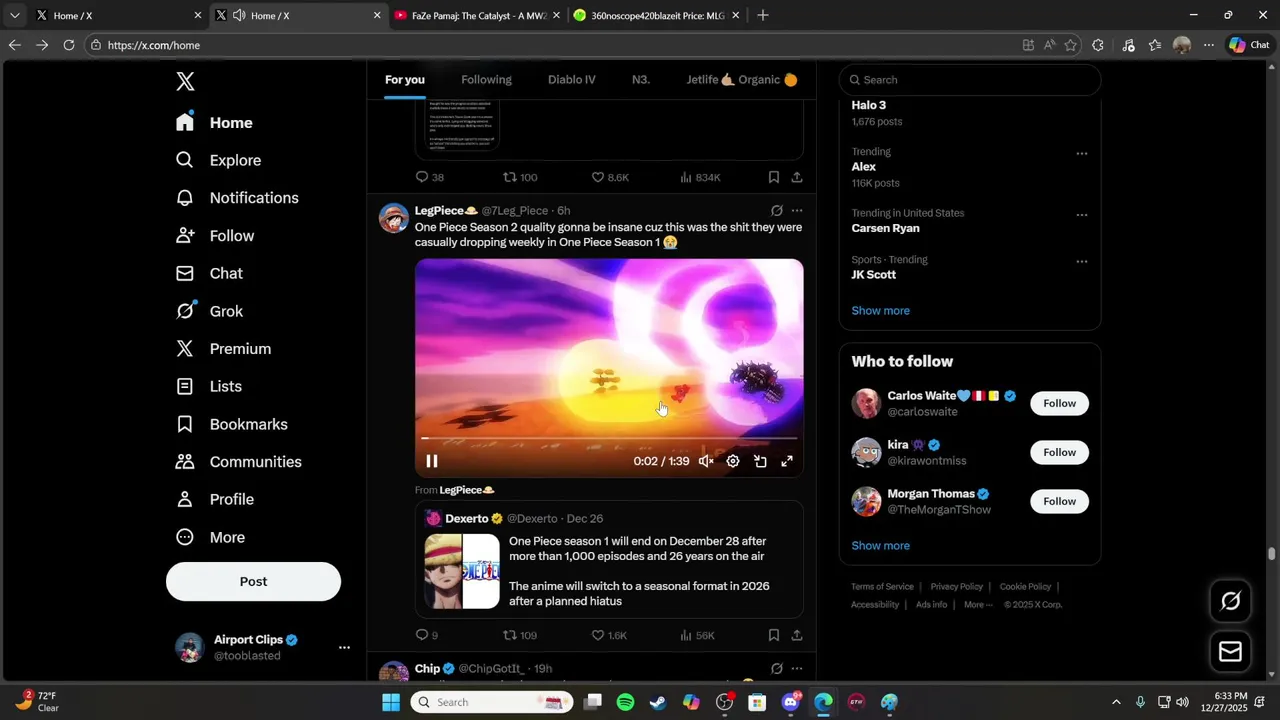Open options for Alex trending topic

[x=1082, y=154]
